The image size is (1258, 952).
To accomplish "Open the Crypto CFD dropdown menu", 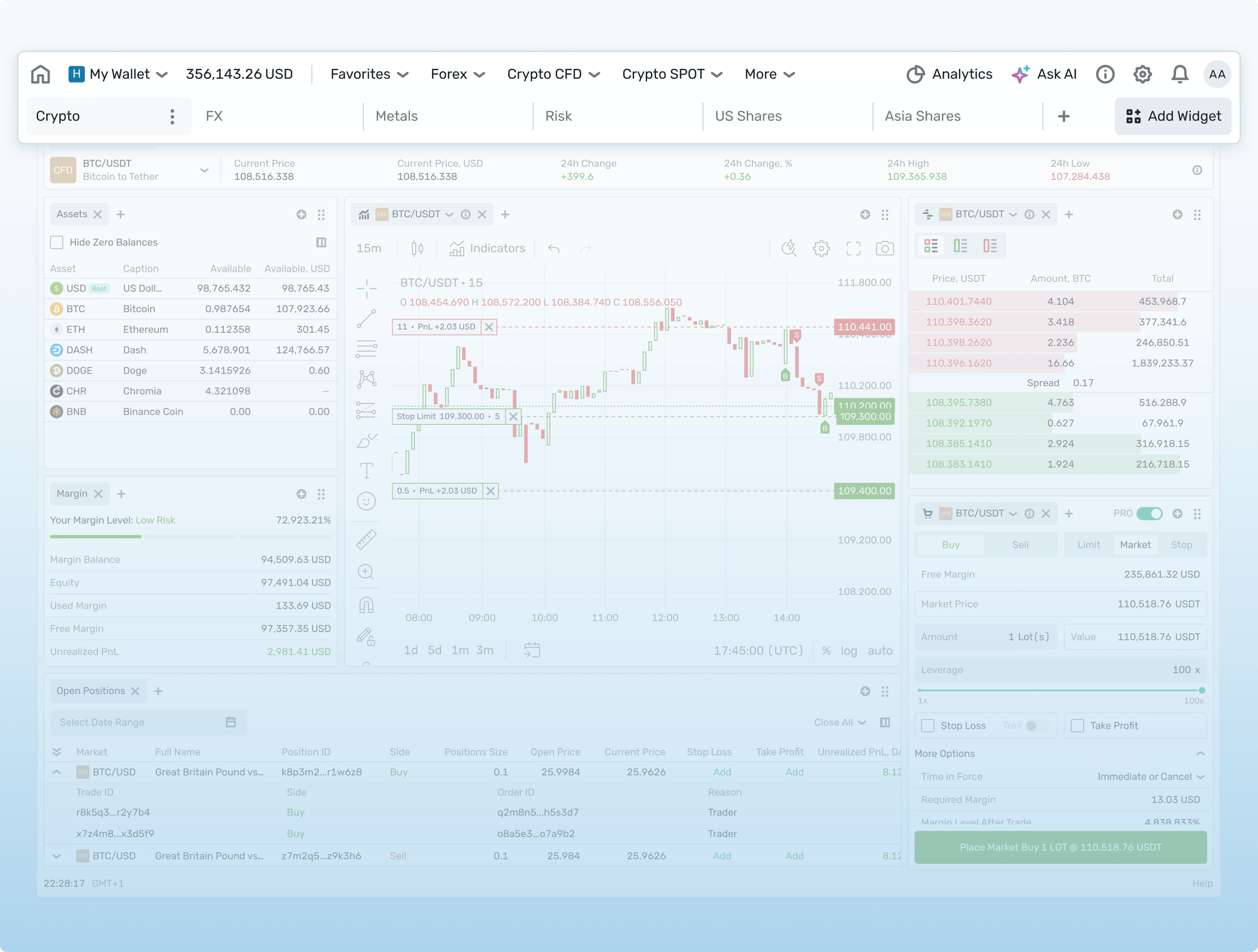I will (x=553, y=74).
